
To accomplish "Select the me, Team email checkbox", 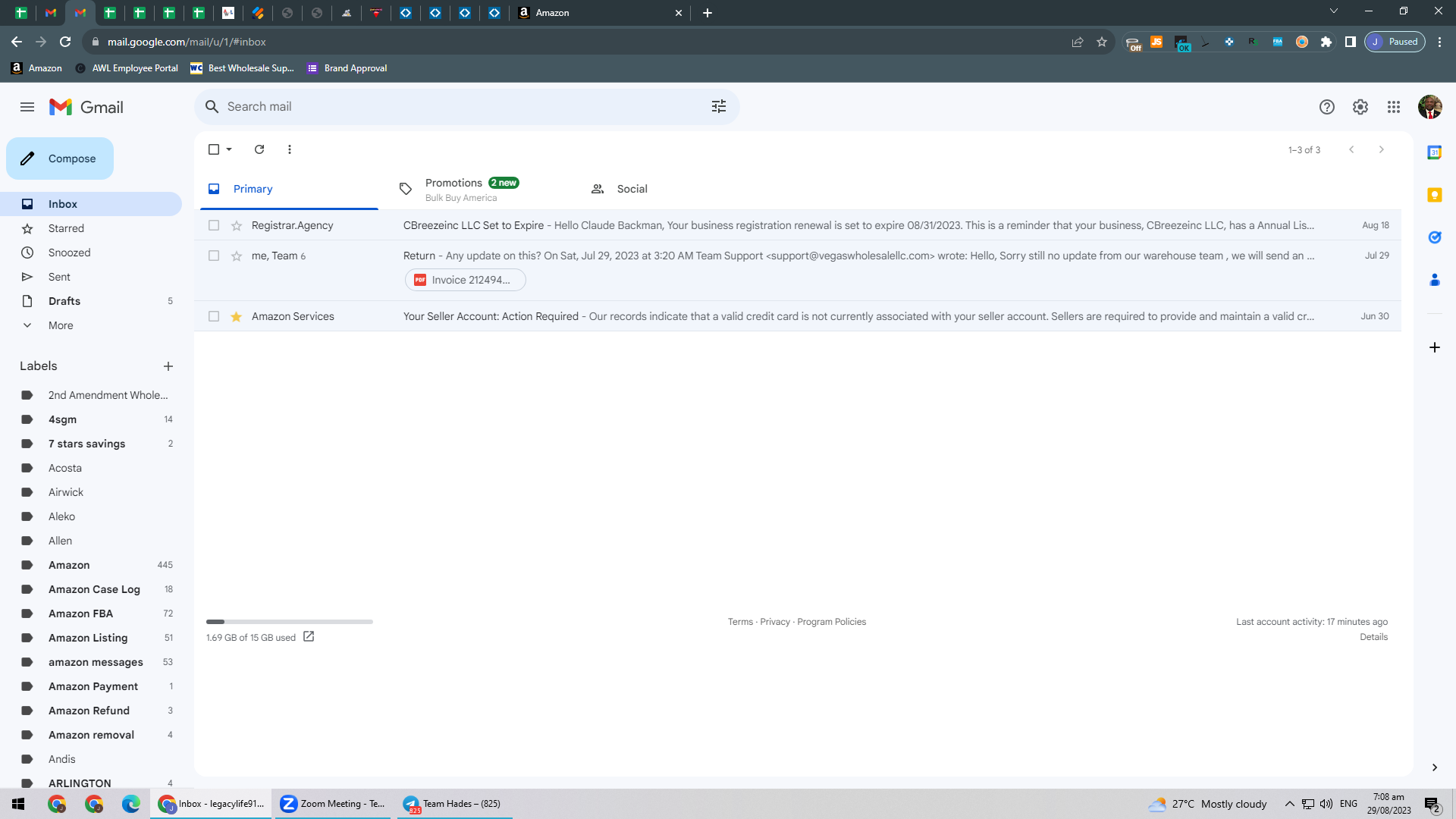I will pos(214,256).
